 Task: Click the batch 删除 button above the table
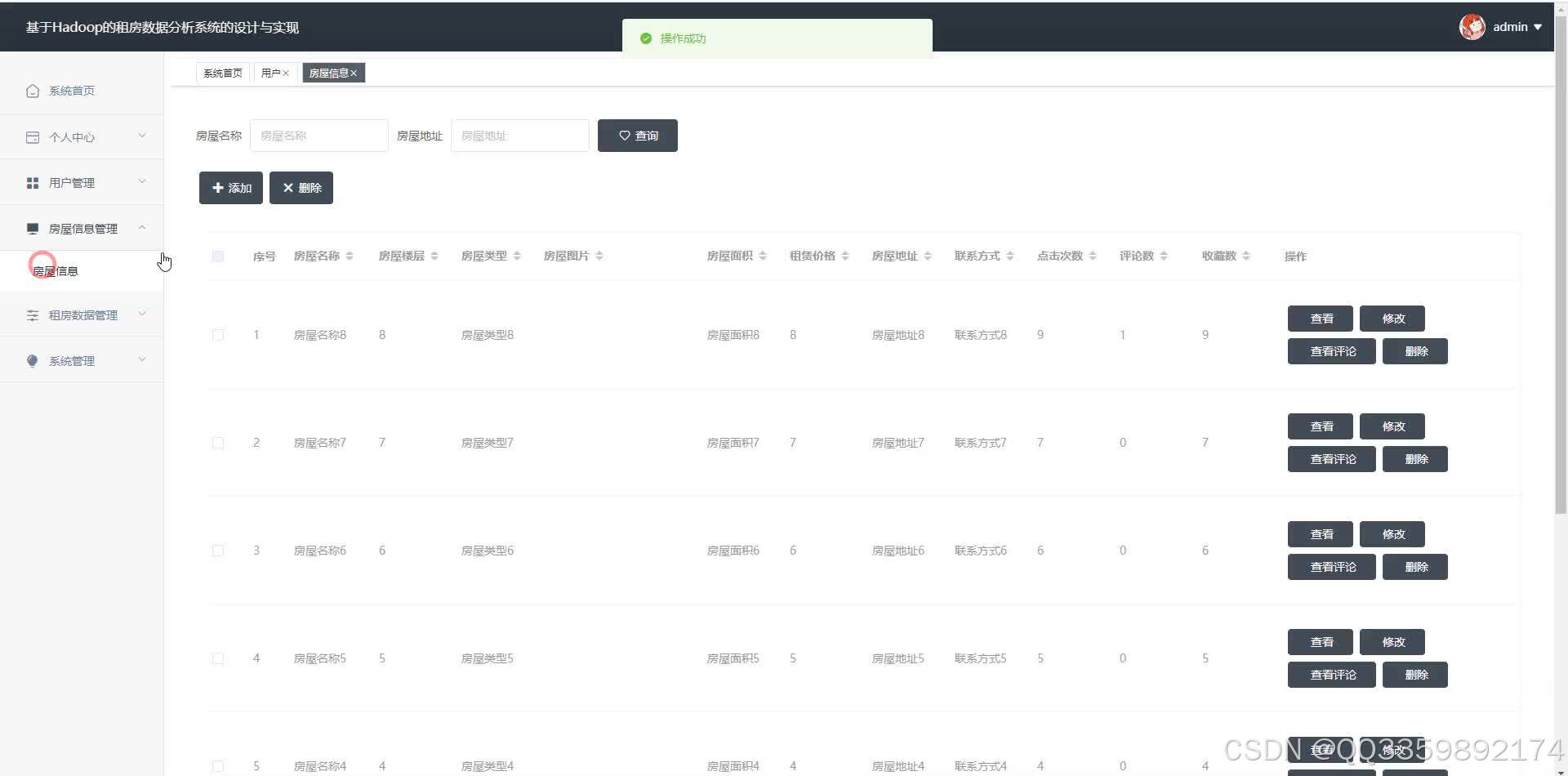click(301, 188)
